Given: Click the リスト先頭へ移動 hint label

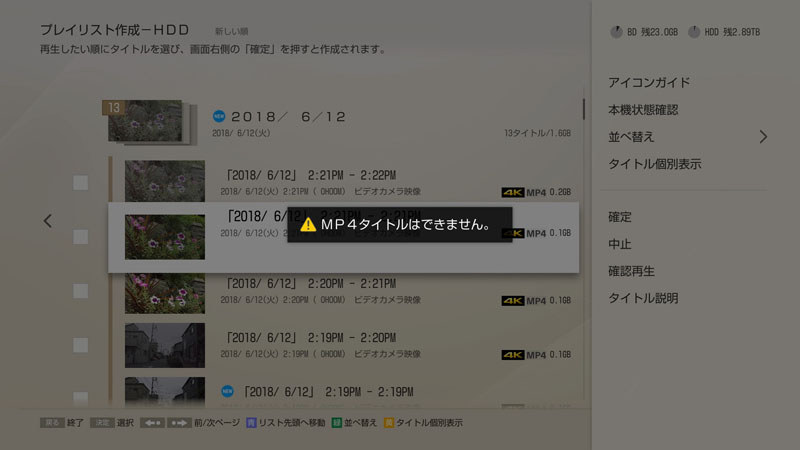Looking at the screenshot, I should [292, 422].
